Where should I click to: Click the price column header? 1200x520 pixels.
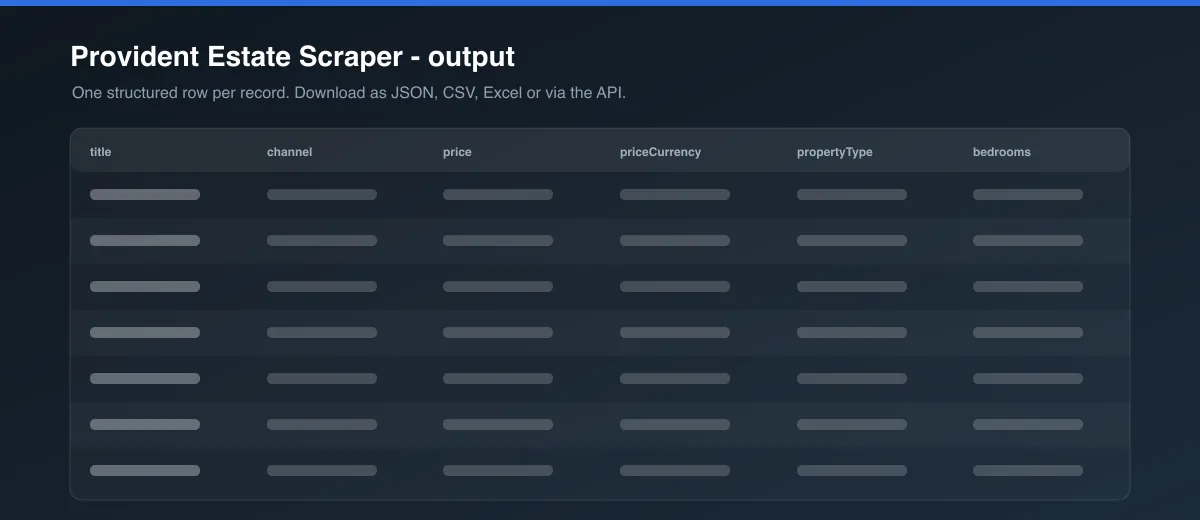point(457,152)
